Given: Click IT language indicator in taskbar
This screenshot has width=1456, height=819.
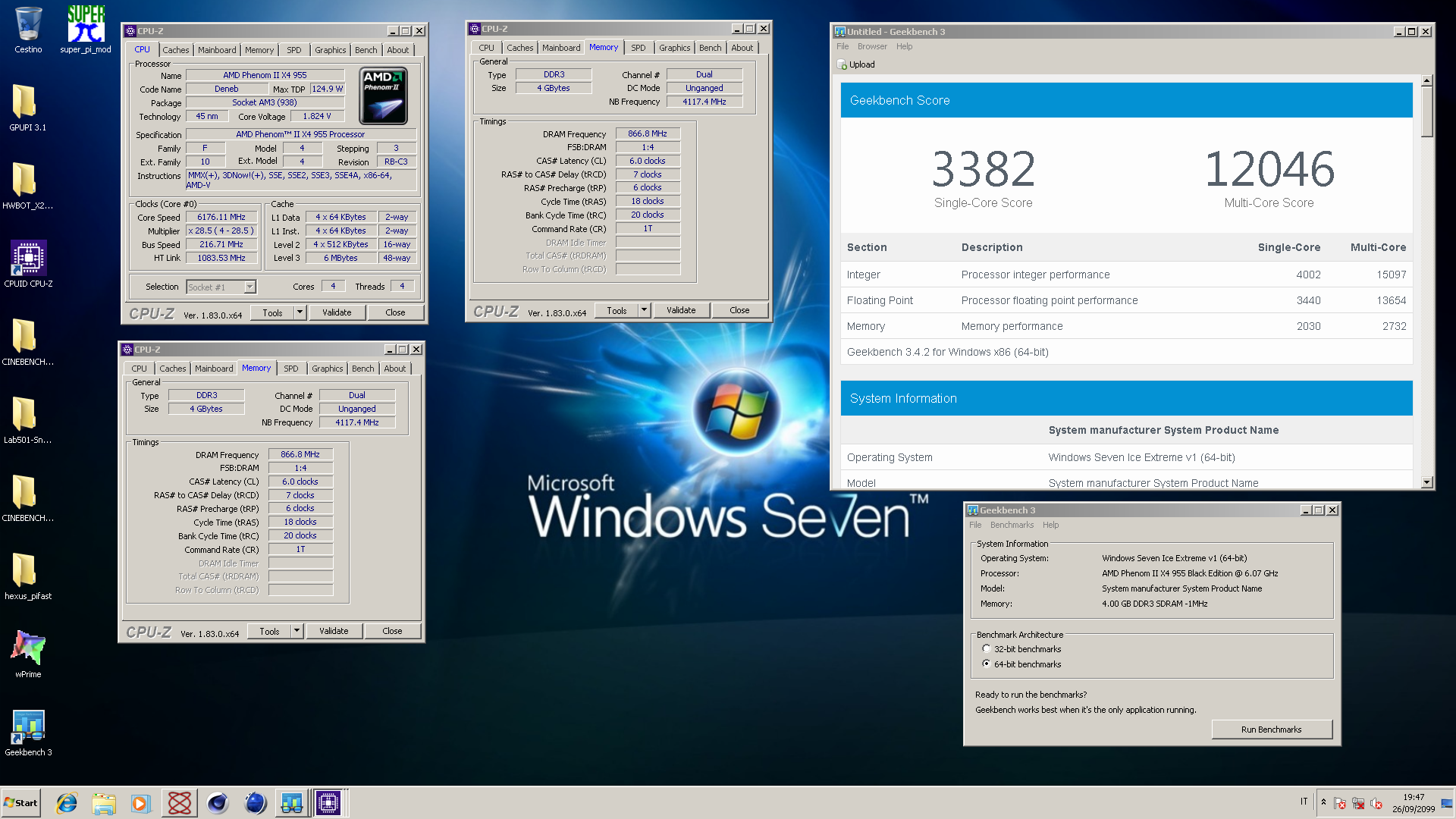Looking at the screenshot, I should tap(1304, 802).
